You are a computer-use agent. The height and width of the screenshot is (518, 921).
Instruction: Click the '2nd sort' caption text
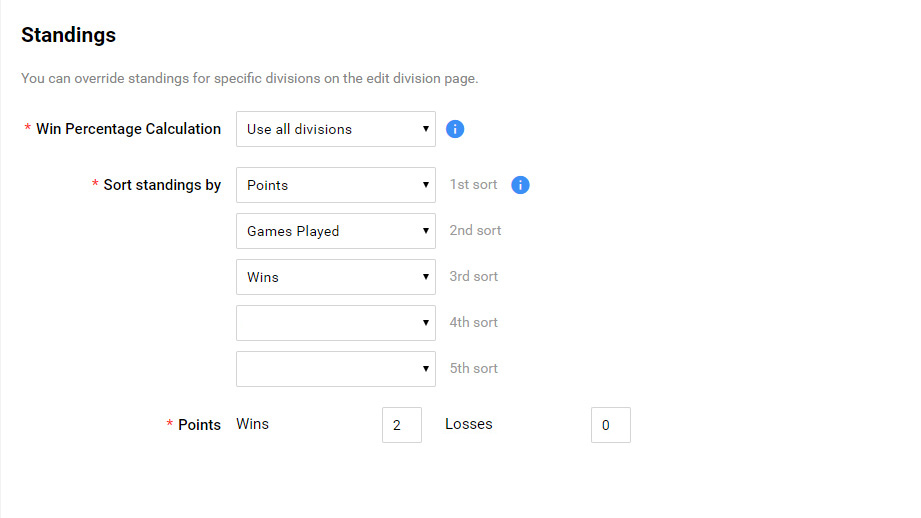(475, 231)
